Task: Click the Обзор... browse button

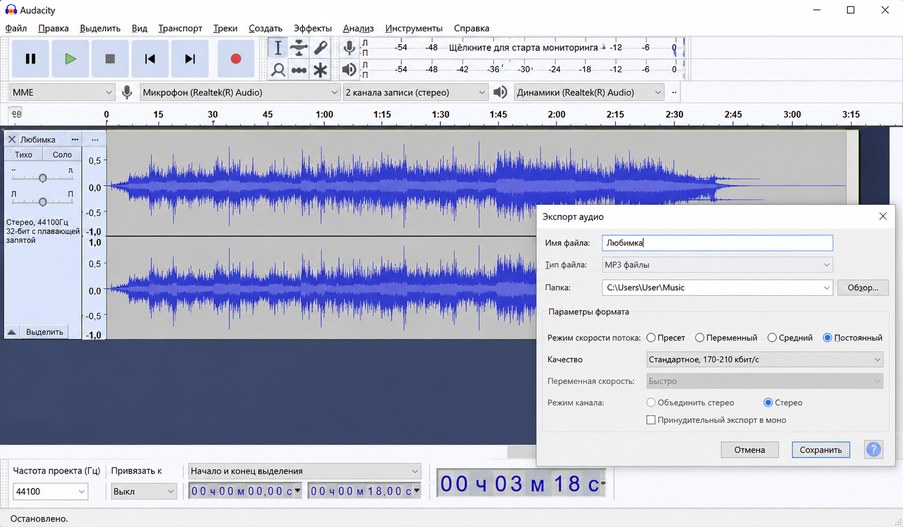Action: pyautogui.click(x=862, y=287)
